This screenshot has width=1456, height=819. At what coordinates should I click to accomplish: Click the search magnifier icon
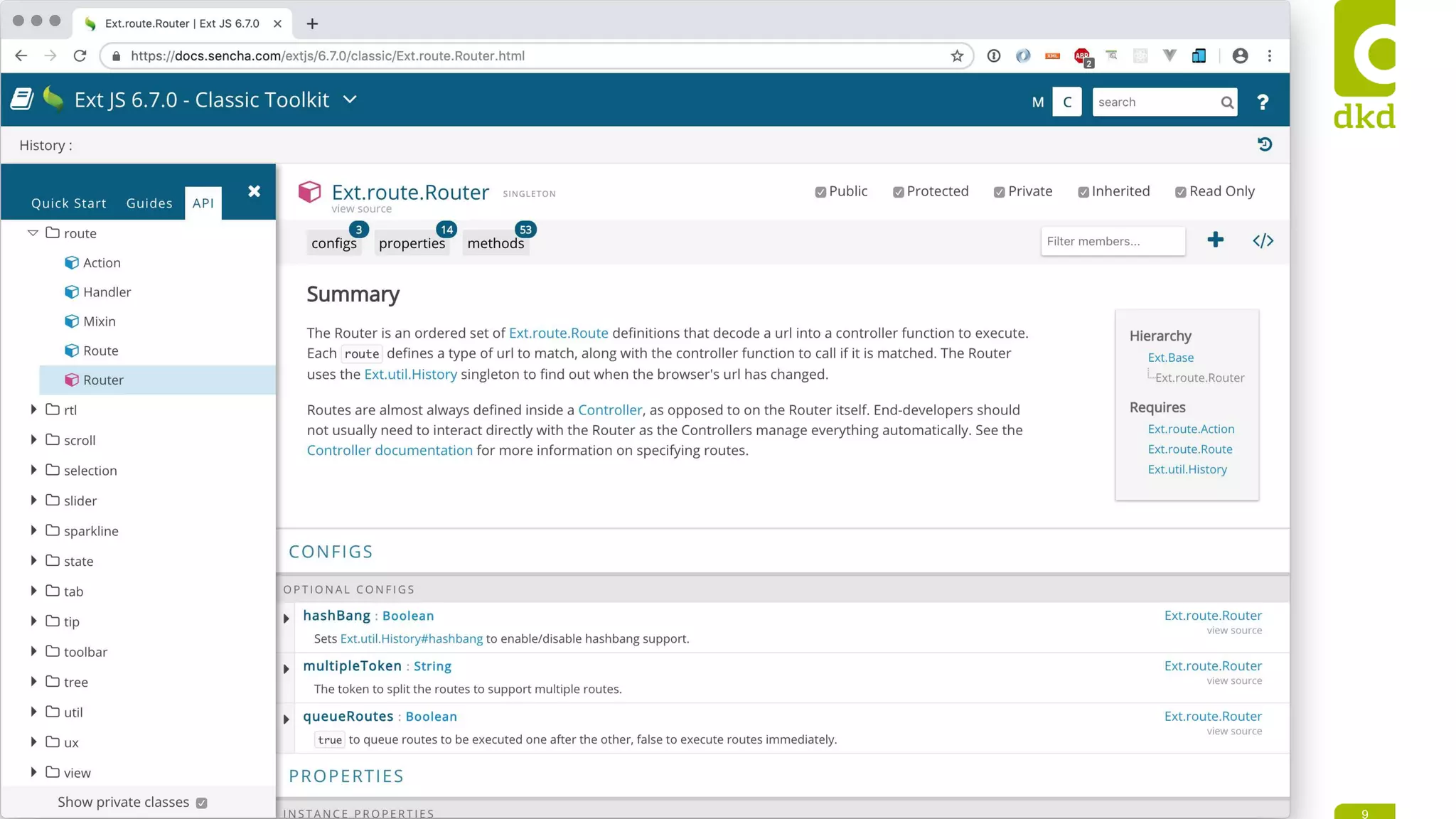click(1227, 102)
